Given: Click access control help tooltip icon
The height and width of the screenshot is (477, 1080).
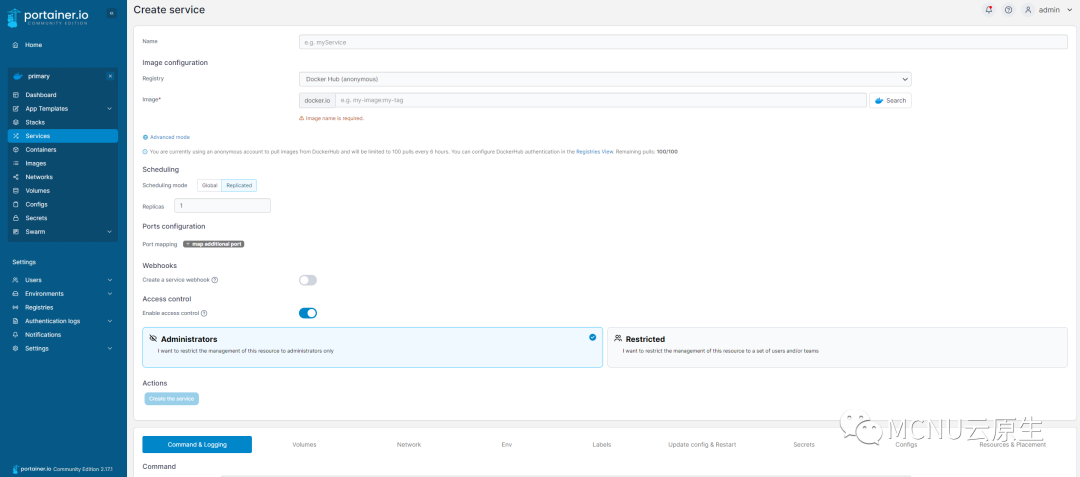Looking at the screenshot, I should click(204, 313).
